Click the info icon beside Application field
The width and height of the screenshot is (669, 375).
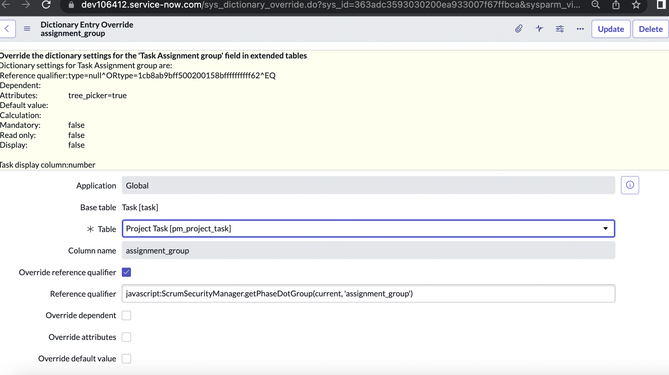tap(630, 185)
